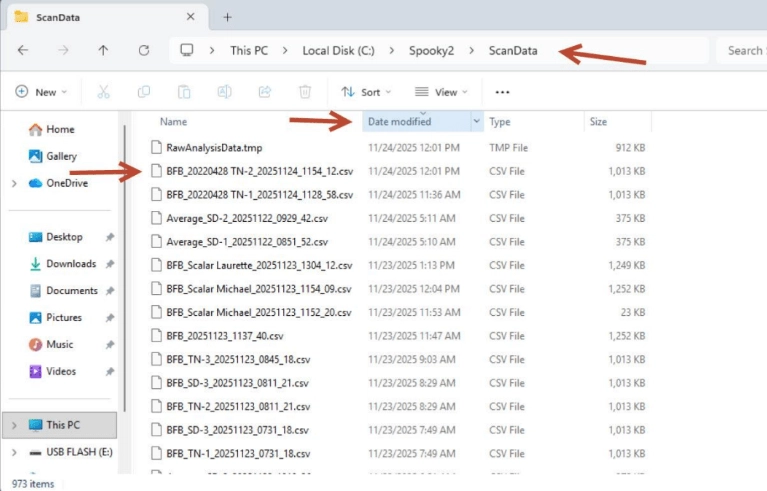
Task: Click the Rename icon in toolbar
Action: click(225, 92)
